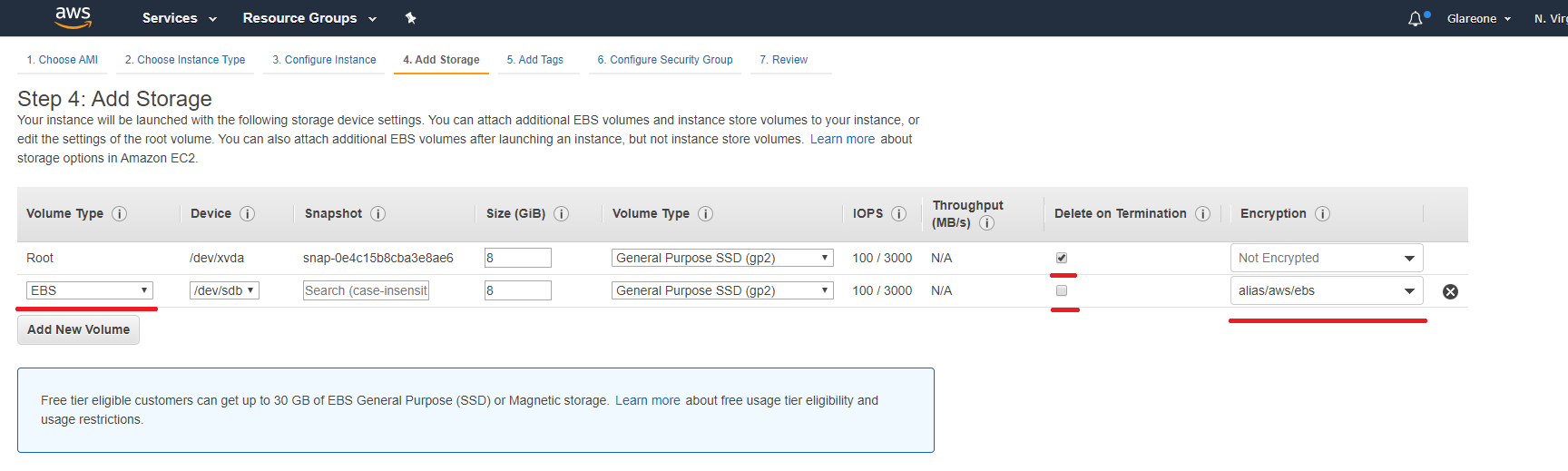Remove the EBS /dev/sdb volume row
The image size is (1568, 471).
(x=1450, y=291)
